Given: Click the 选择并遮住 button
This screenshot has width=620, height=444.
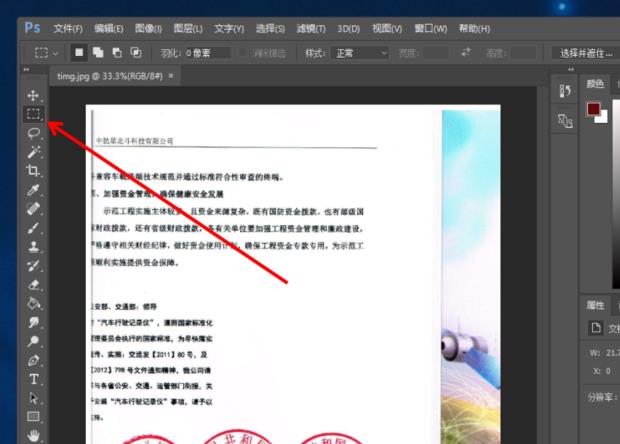Looking at the screenshot, I should point(585,52).
